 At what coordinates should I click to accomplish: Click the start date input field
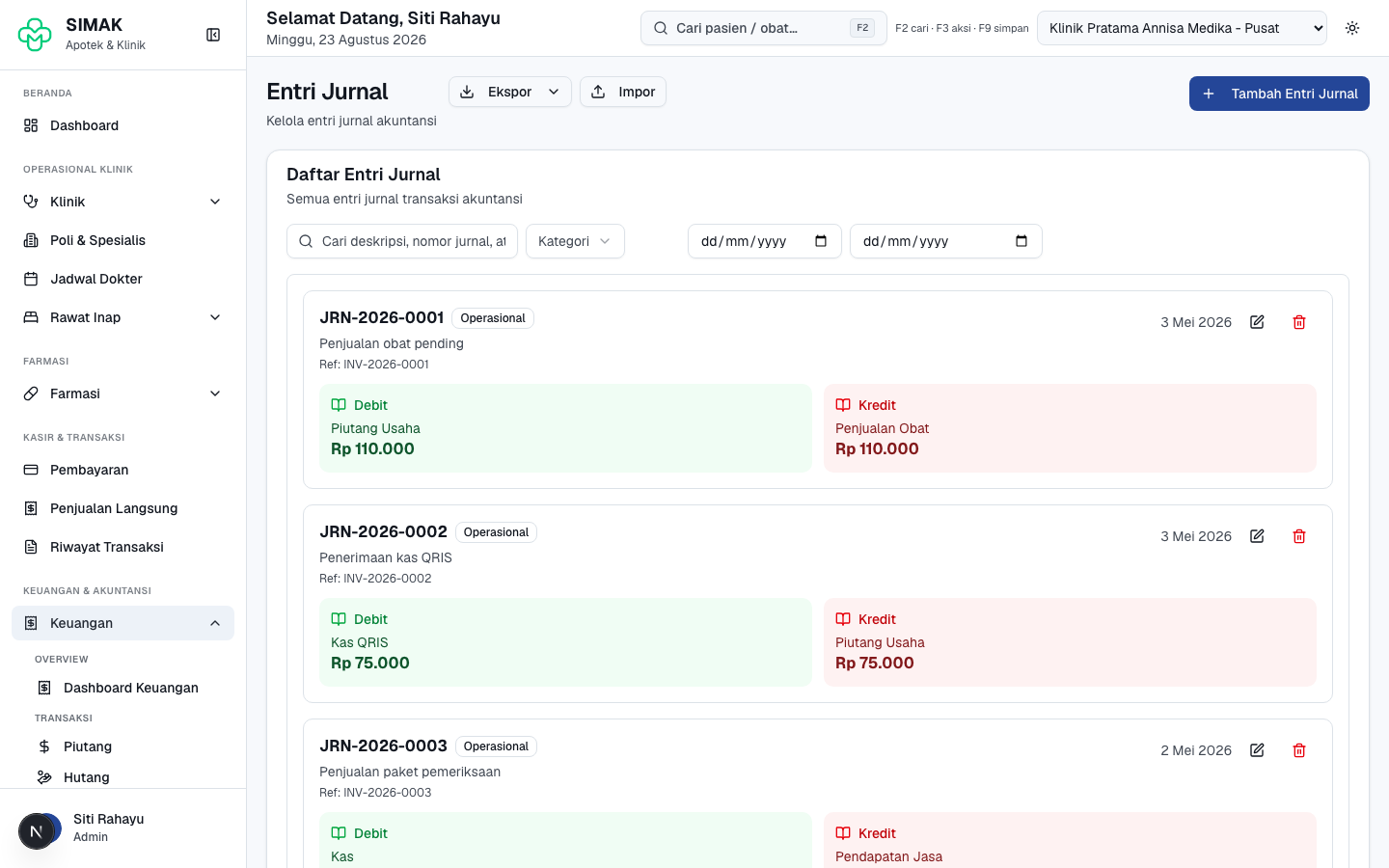tap(765, 241)
